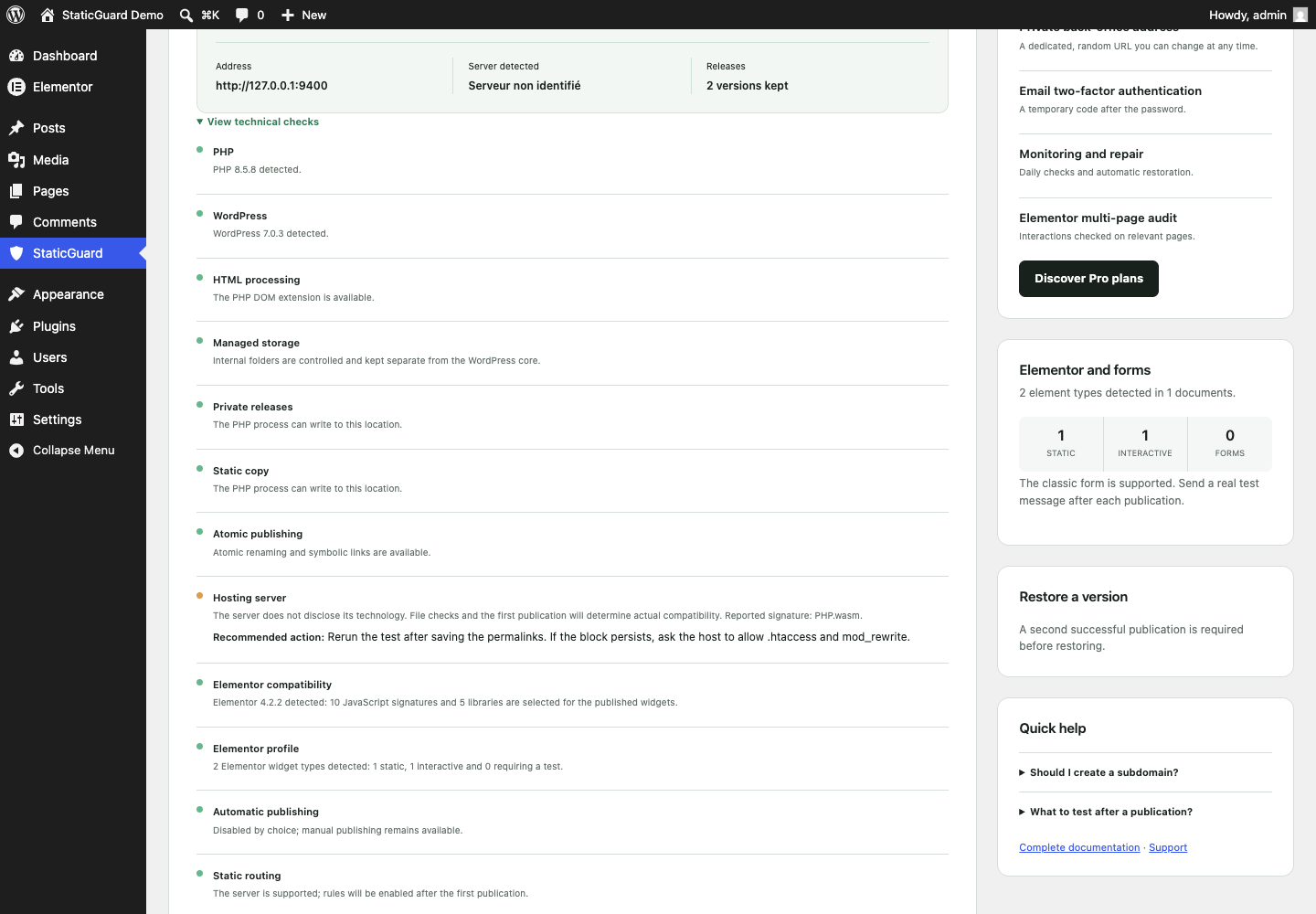The image size is (1316, 914).
Task: Click the Restore a version heading
Action: tap(1073, 597)
